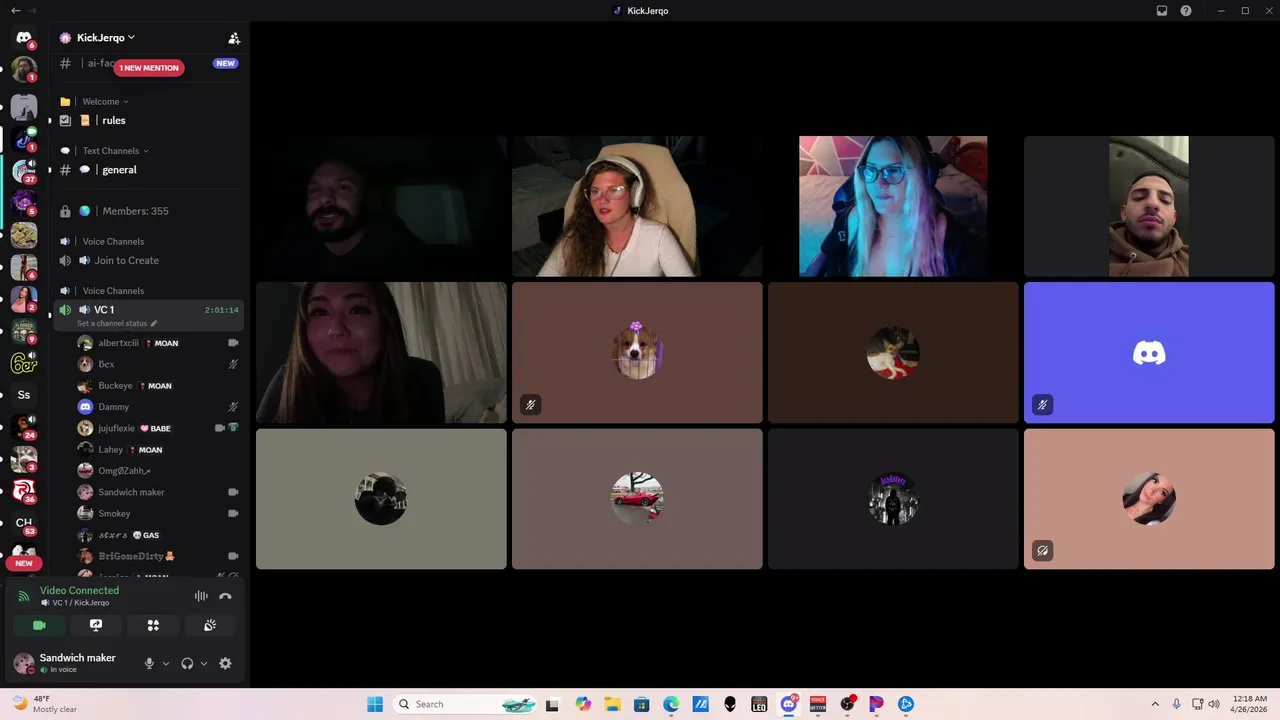Select user Lahey in voice list

(158, 450)
